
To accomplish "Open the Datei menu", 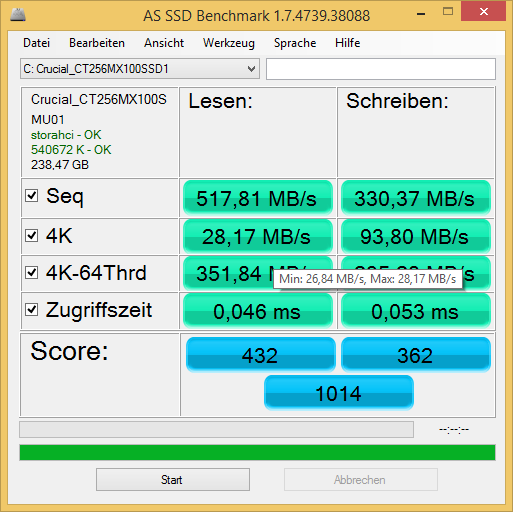I will point(37,43).
